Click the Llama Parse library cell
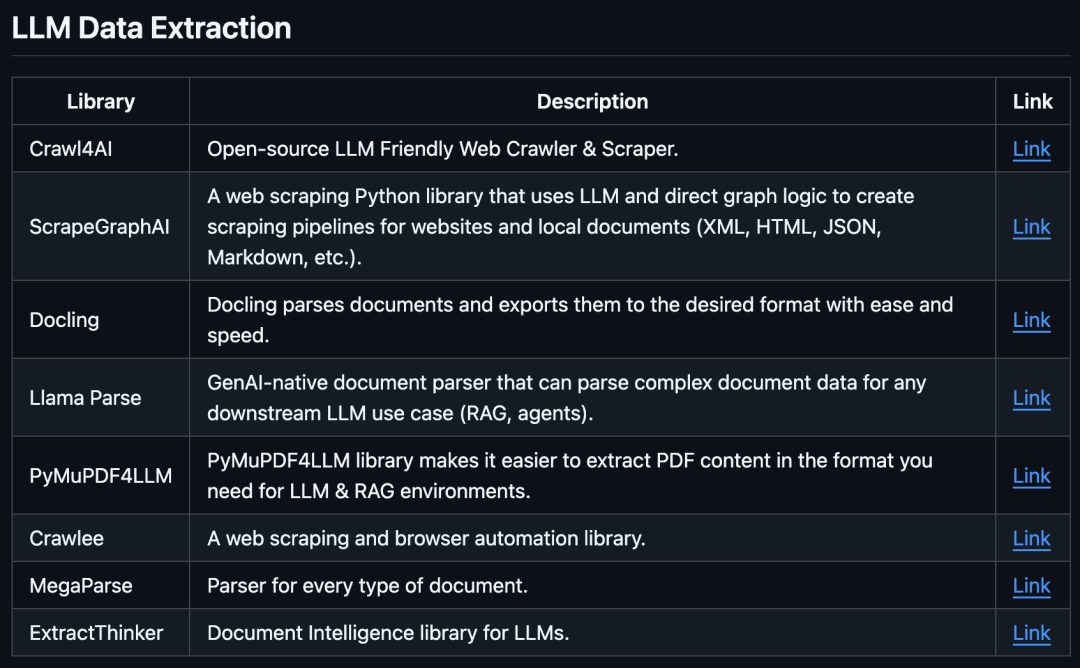This screenshot has width=1080, height=668. 86,398
